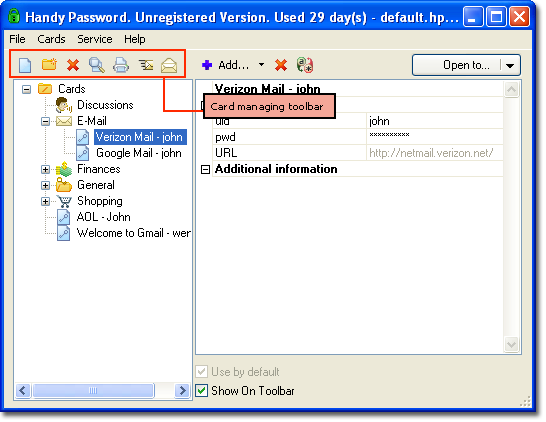This screenshot has width=546, height=422.
Task: Open the Open to... dropdown arrow
Action: (x=510, y=65)
